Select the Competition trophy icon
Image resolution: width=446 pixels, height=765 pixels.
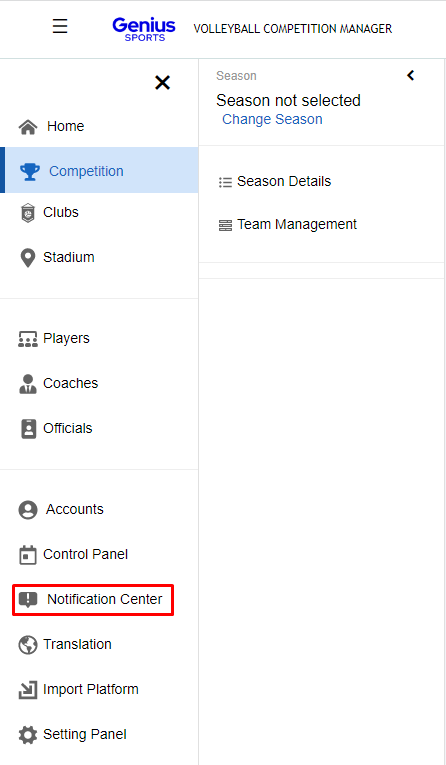click(x=30, y=172)
